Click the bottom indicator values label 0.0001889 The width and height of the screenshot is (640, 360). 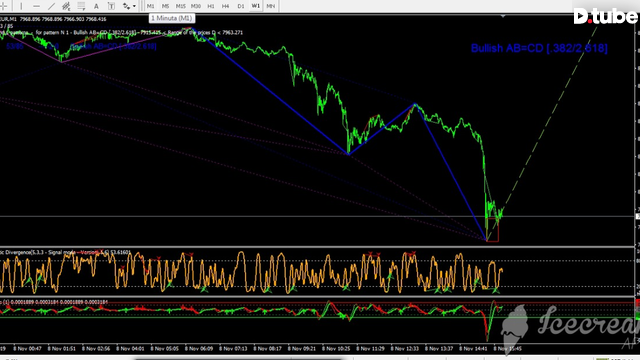point(54,302)
